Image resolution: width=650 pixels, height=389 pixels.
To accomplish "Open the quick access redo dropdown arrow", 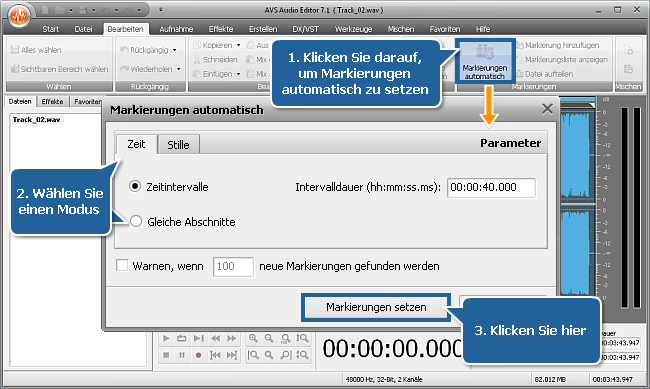I will 139,10.
